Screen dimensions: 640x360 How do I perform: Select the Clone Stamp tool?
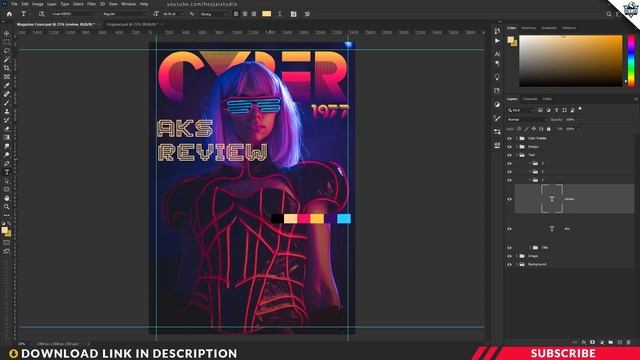7,111
